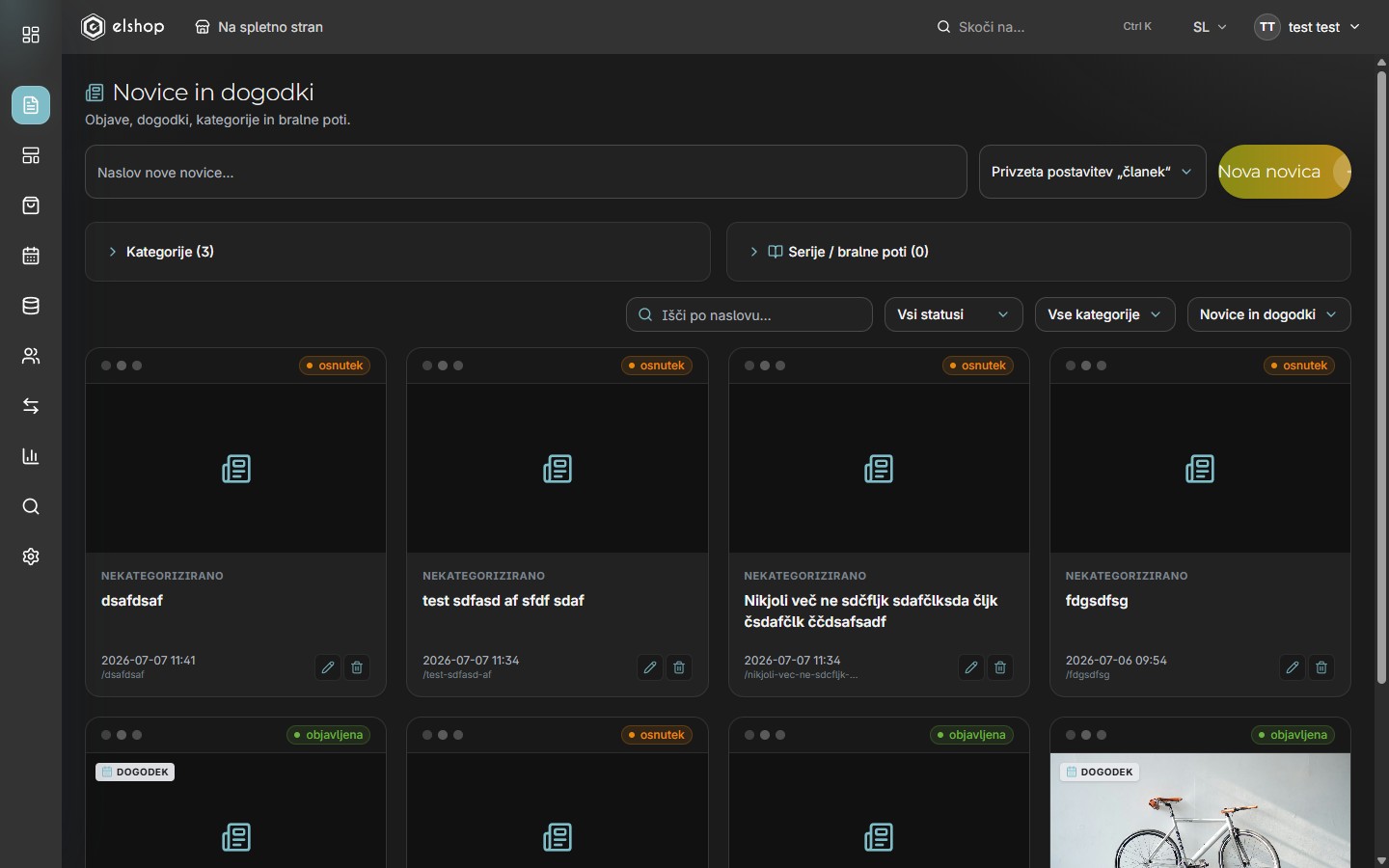This screenshot has width=1389, height=868.
Task: Focus the Išči po naslovu search field
Action: coord(749,314)
